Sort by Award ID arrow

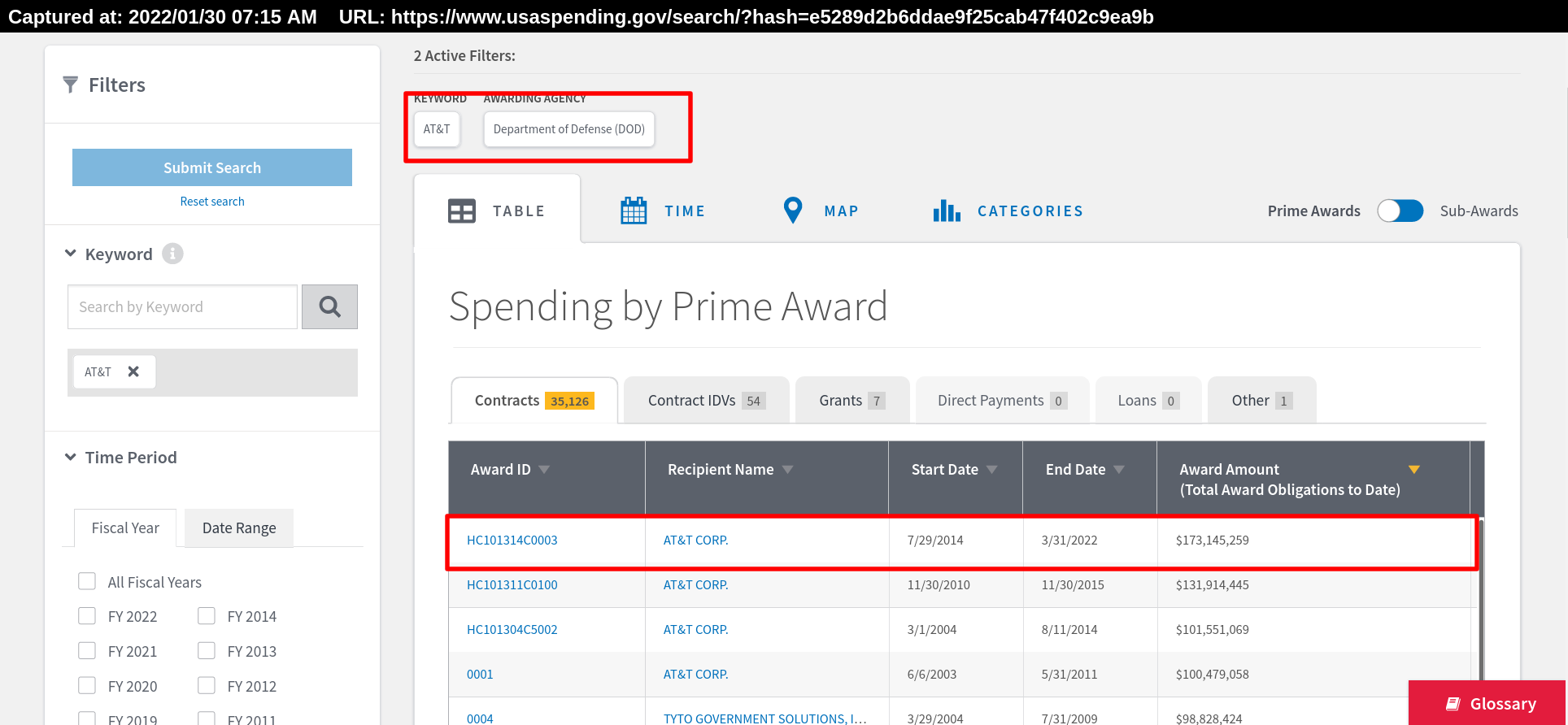(x=544, y=470)
